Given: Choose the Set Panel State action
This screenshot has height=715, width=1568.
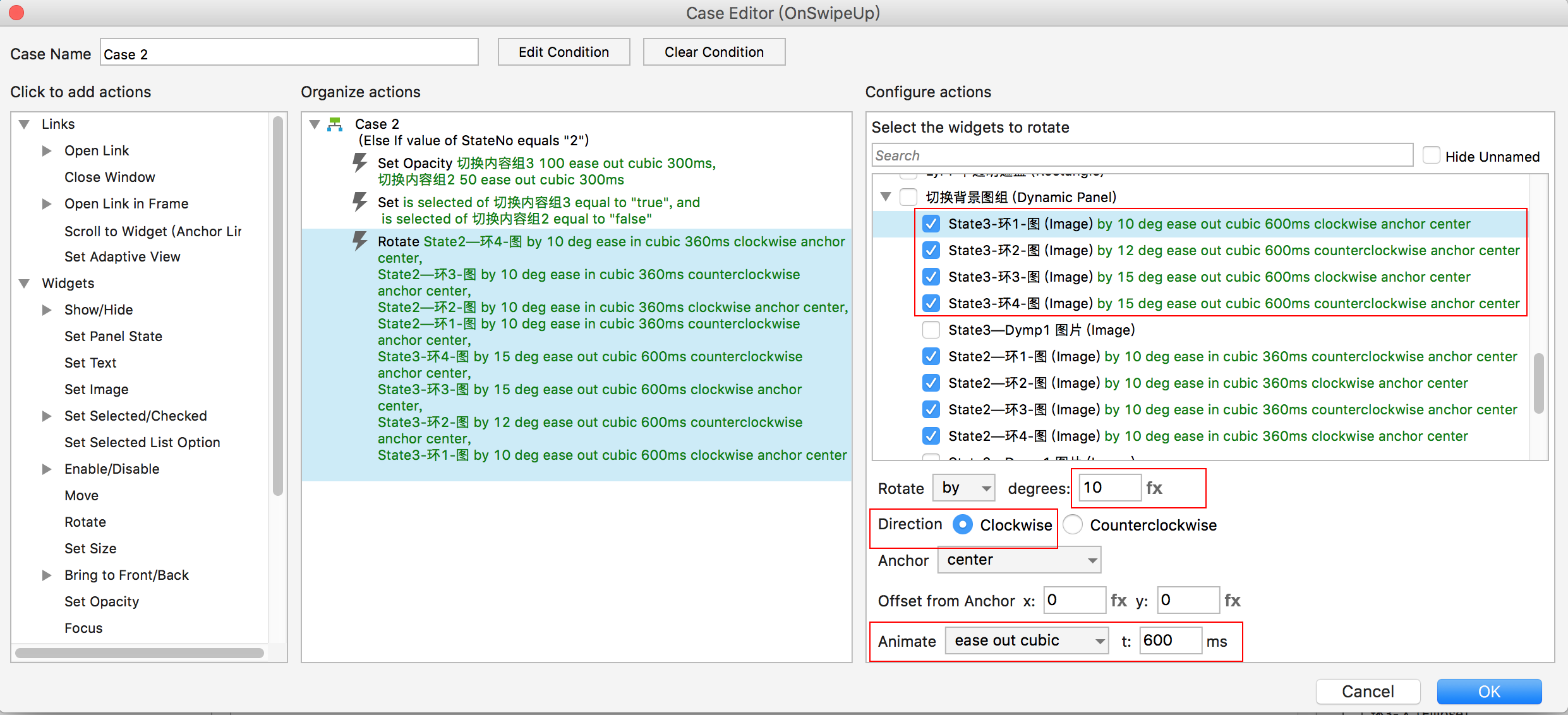Looking at the screenshot, I should [x=113, y=336].
